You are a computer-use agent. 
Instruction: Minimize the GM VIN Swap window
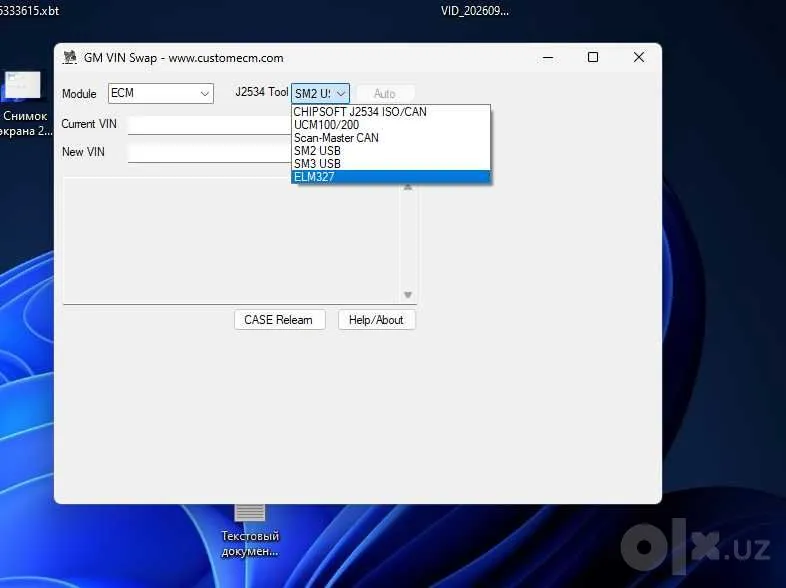548,57
